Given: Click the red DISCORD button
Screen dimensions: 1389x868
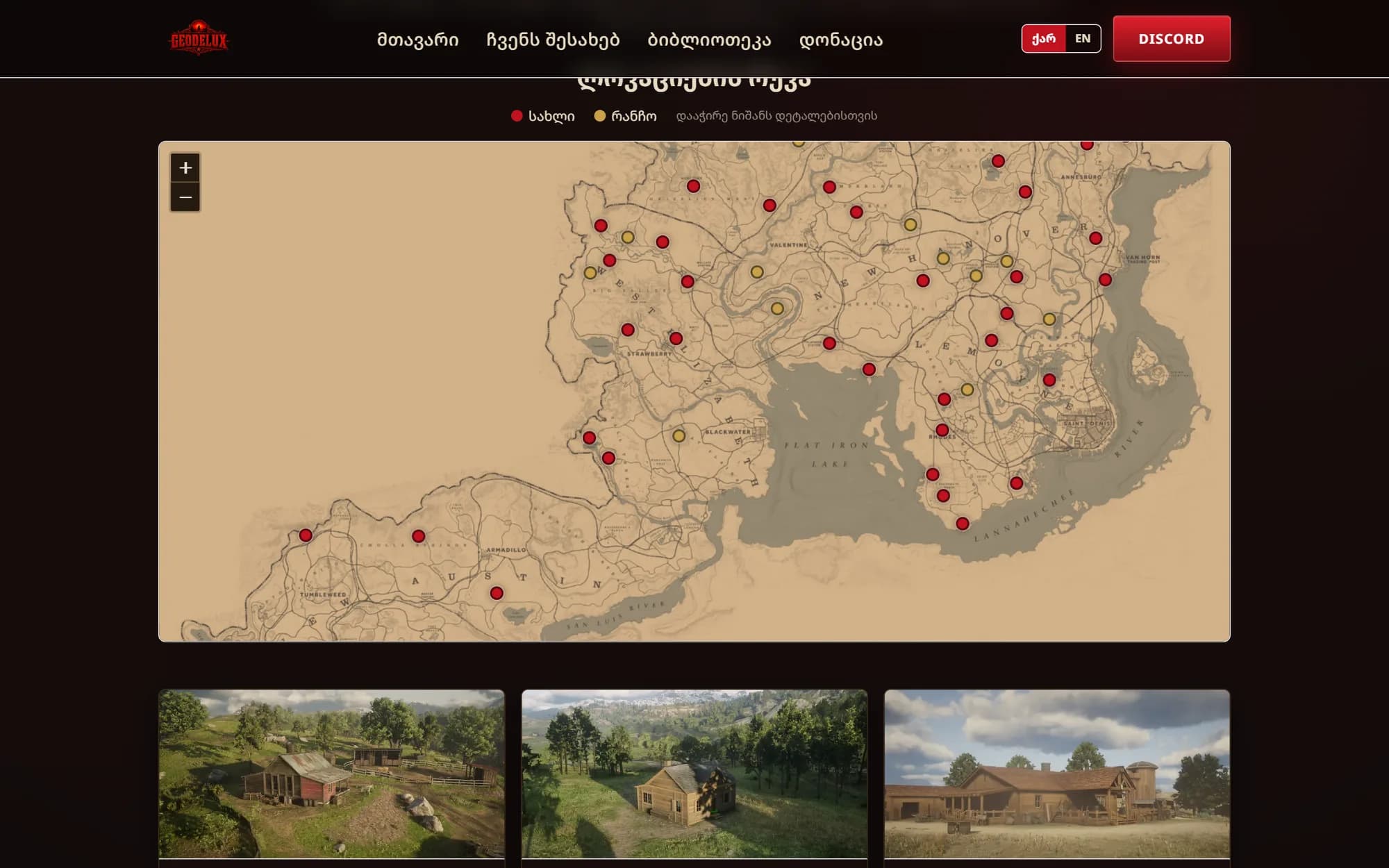Looking at the screenshot, I should [x=1172, y=39].
